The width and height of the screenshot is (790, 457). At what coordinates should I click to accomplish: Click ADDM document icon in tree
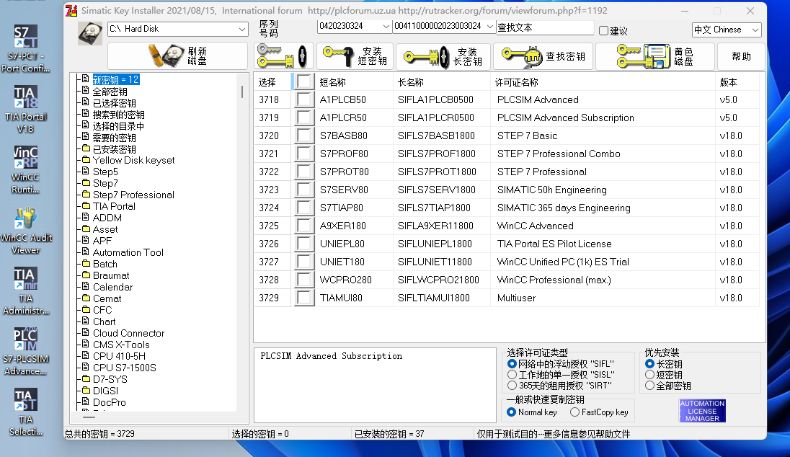85,218
